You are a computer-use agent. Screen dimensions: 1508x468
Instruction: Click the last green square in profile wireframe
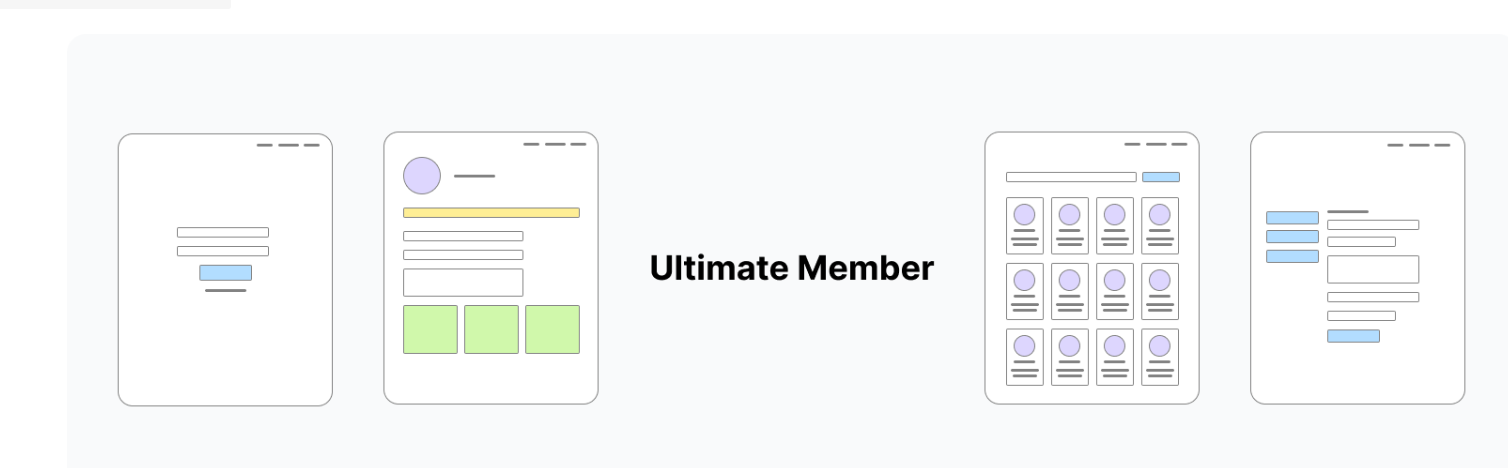(552, 329)
